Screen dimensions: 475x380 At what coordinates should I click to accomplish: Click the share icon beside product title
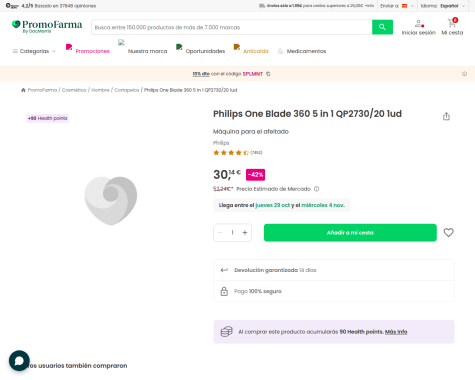(x=446, y=116)
